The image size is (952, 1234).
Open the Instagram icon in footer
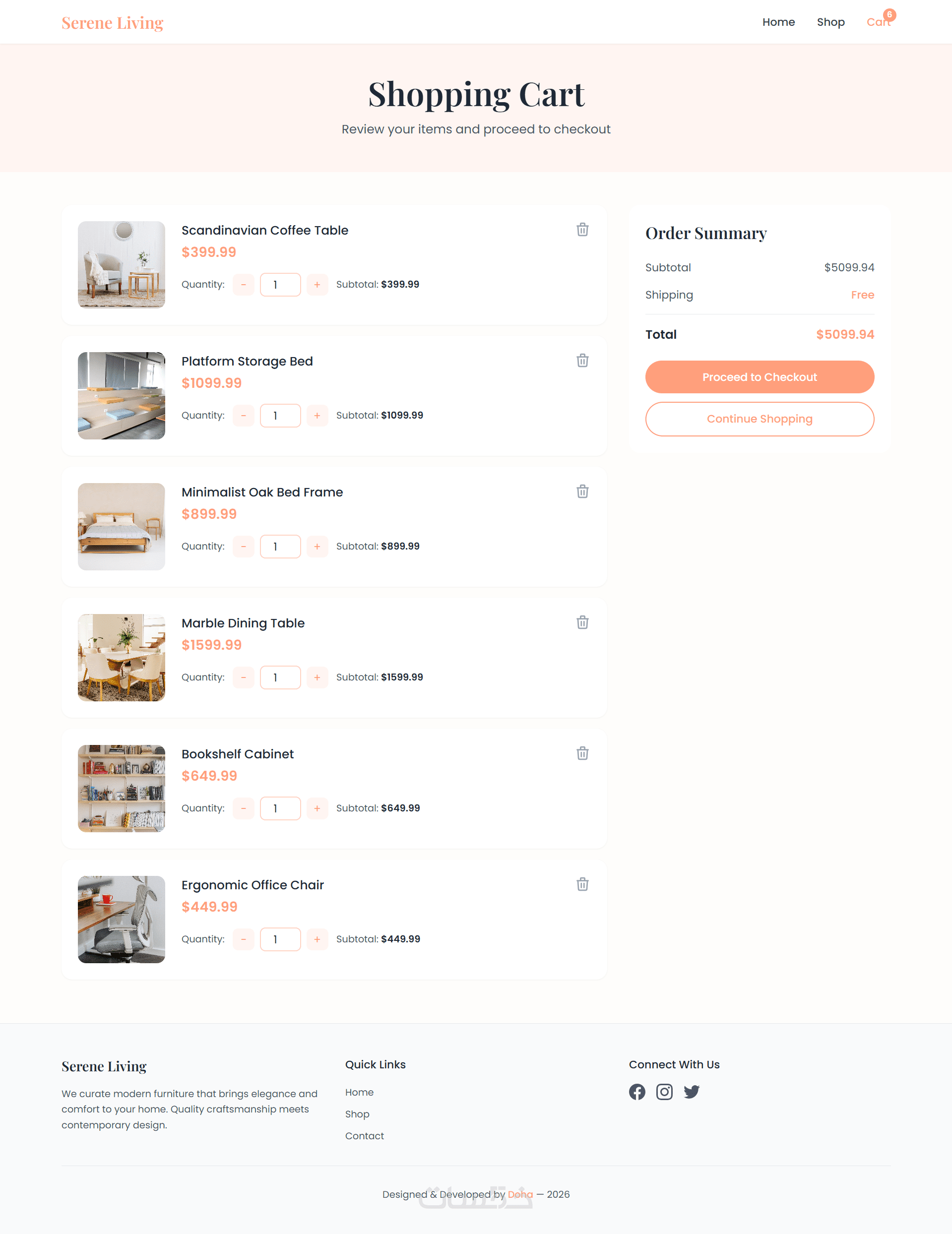(x=664, y=1092)
